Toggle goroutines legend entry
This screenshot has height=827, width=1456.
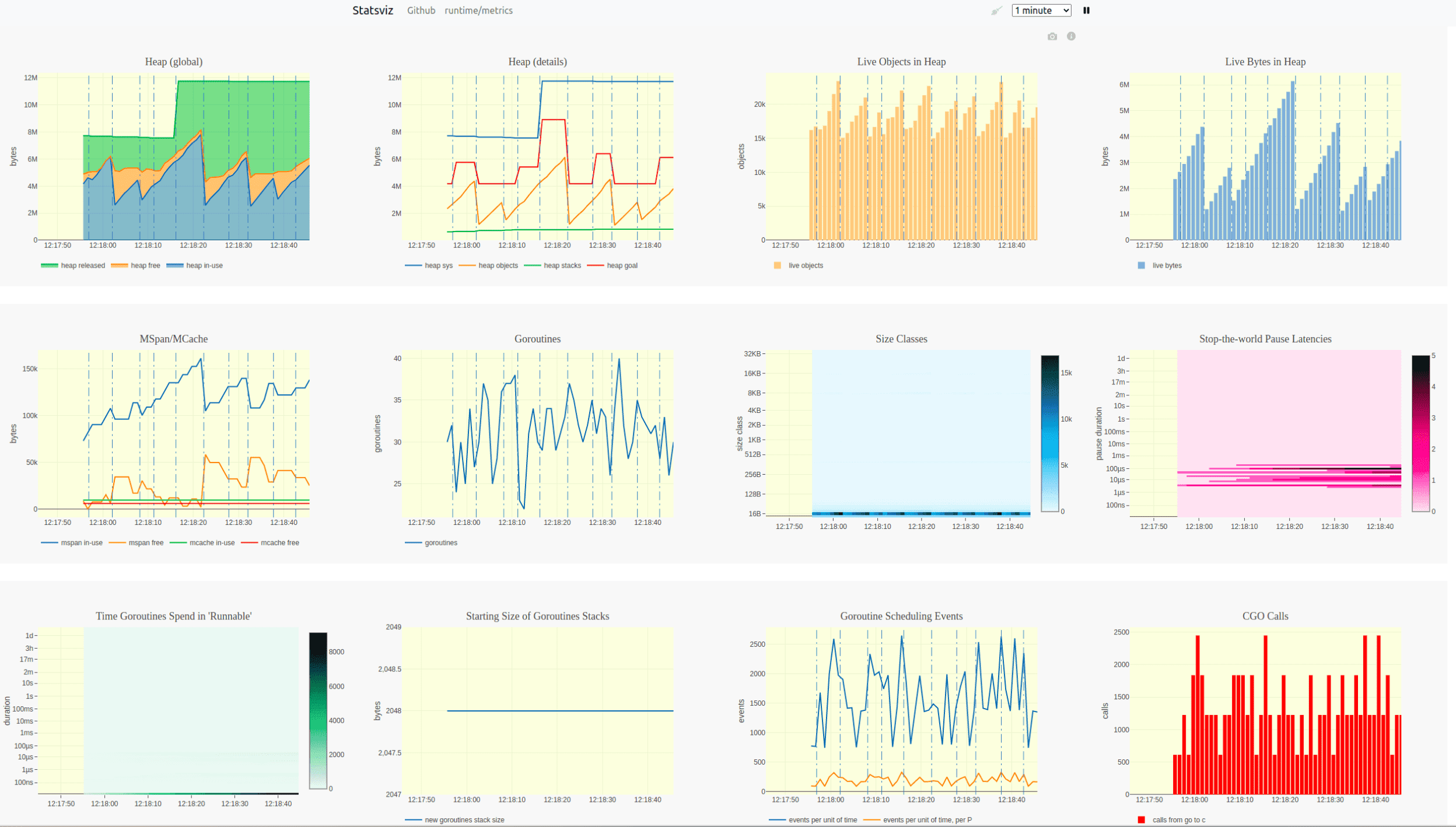click(440, 542)
